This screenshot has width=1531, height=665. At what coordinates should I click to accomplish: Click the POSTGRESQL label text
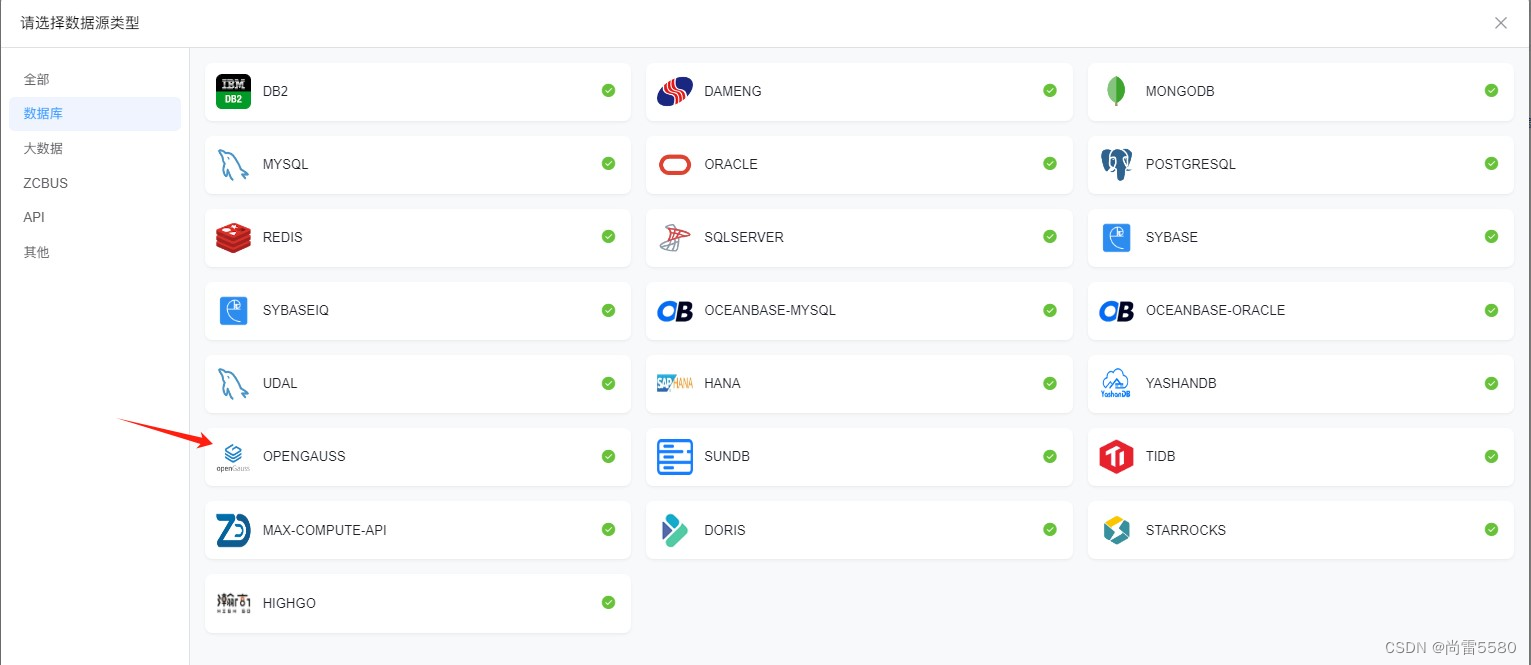[1190, 164]
